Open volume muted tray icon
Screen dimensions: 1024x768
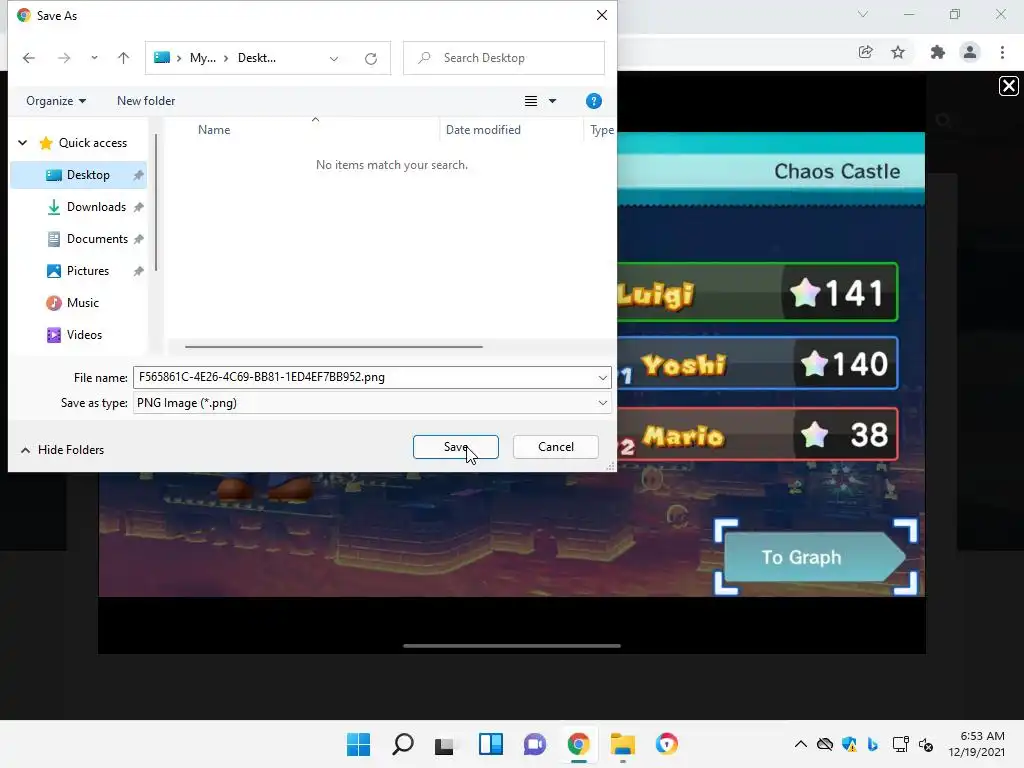(x=926, y=744)
